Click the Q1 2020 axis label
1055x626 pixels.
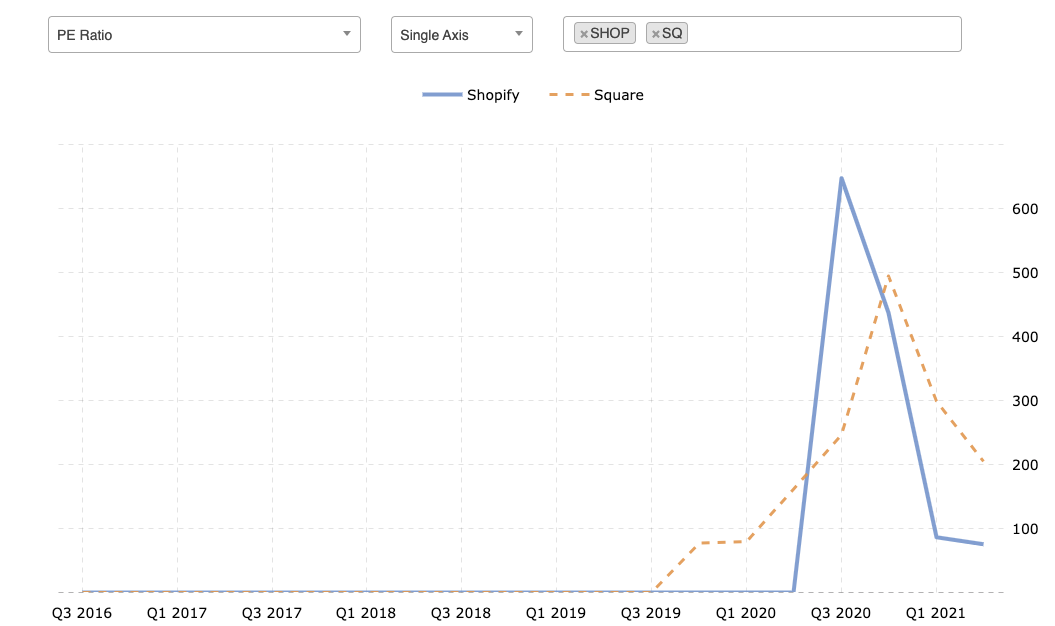(745, 613)
